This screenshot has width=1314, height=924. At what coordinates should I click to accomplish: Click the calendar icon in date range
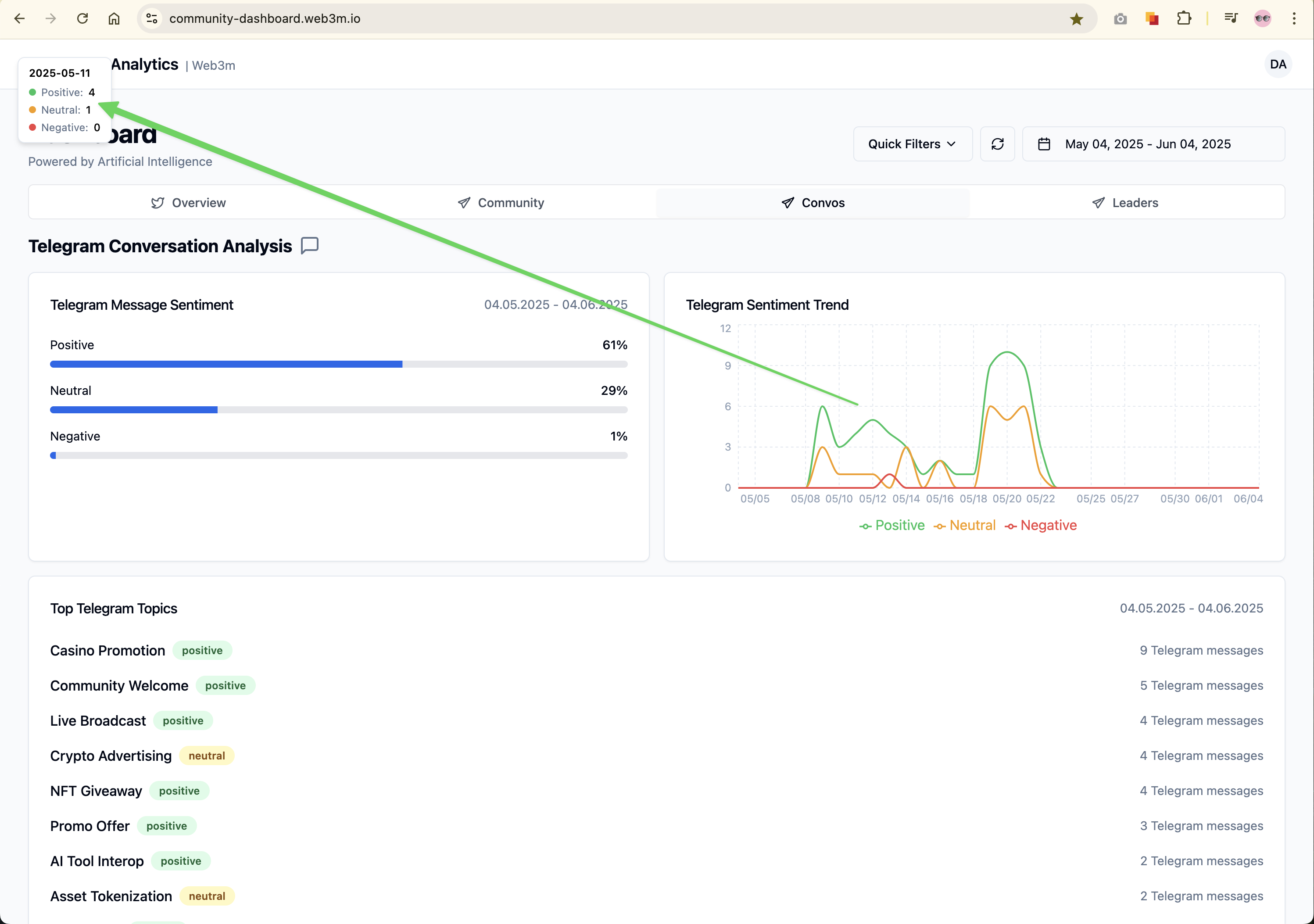1044,144
